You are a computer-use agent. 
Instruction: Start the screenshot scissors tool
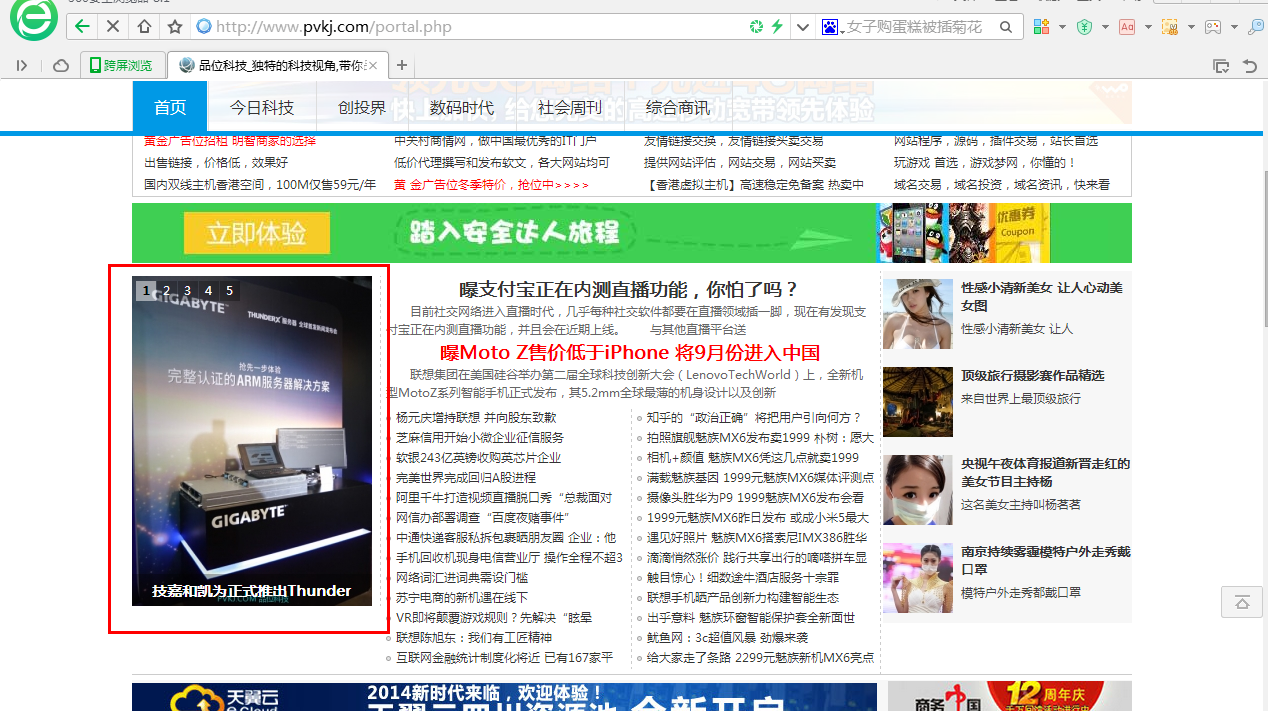(1169, 27)
